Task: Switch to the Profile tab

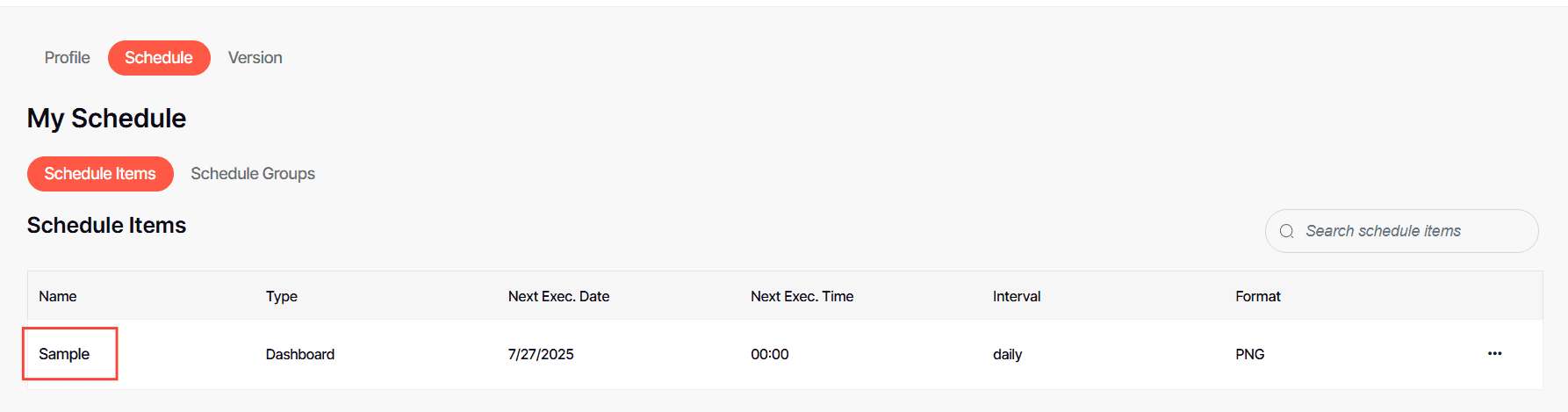Action: pyautogui.click(x=68, y=58)
